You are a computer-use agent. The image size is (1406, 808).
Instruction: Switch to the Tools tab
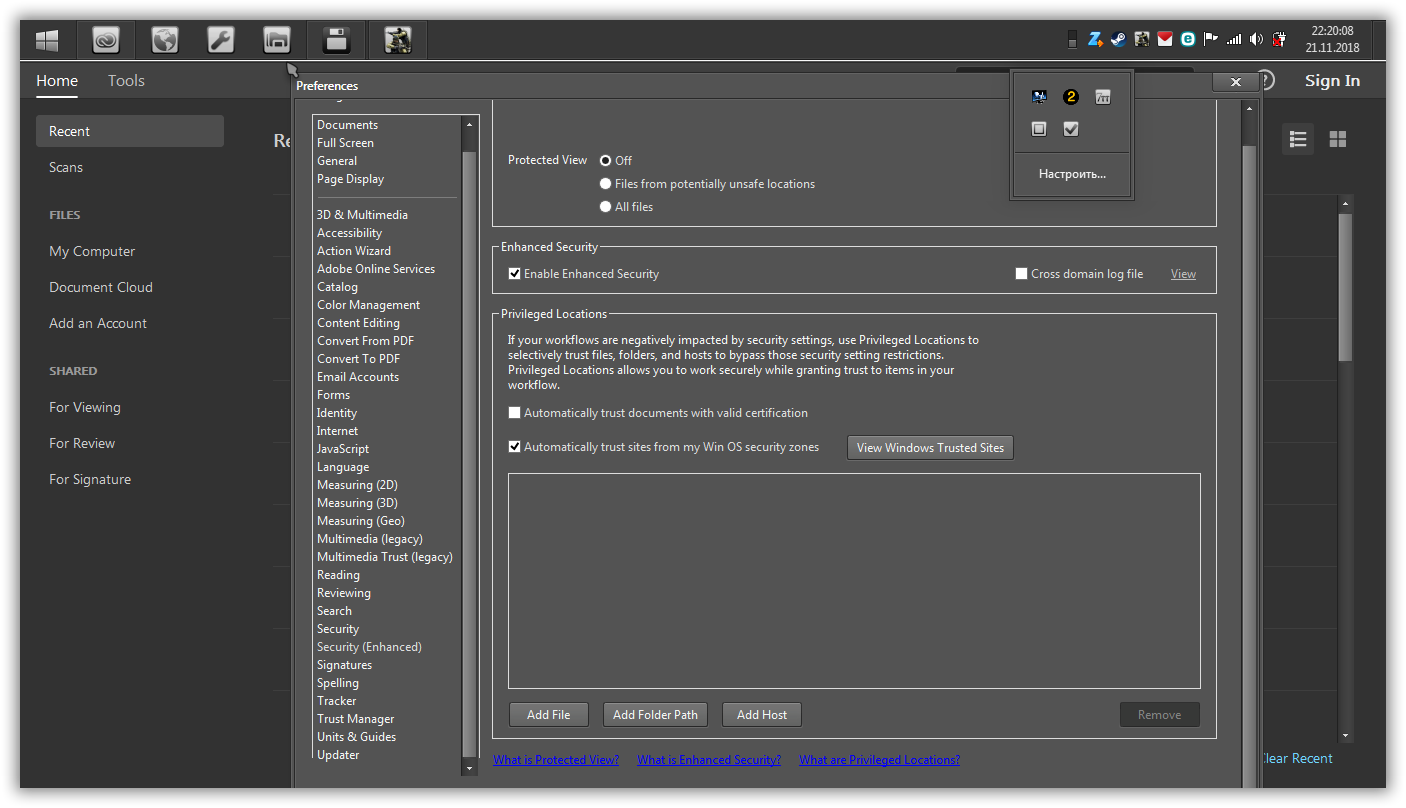[x=126, y=81]
